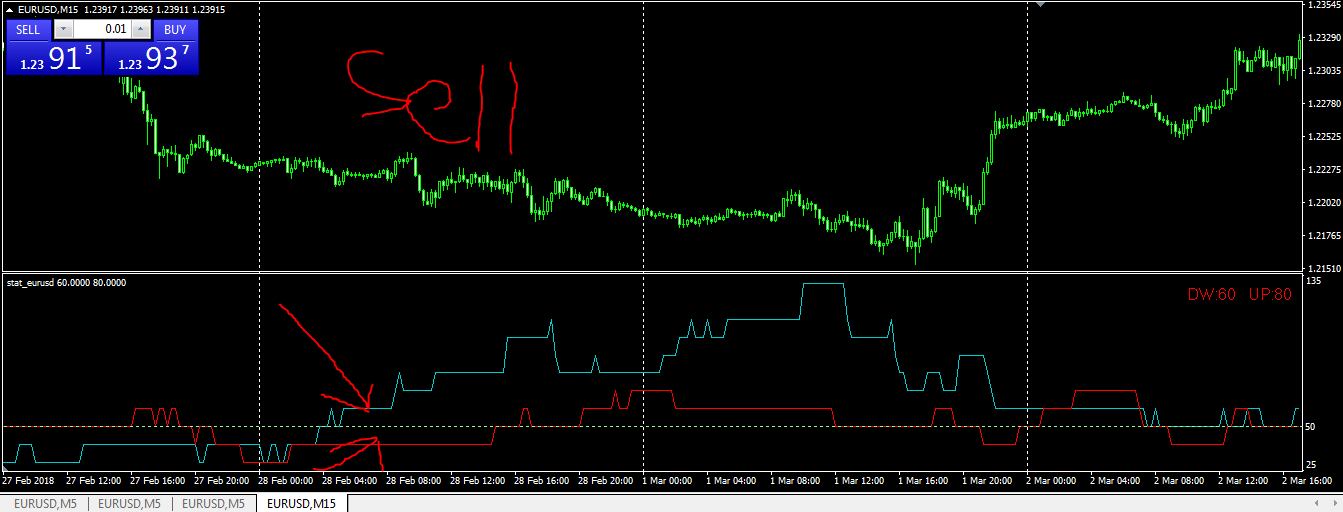The width and height of the screenshot is (1343, 512).
Task: Click the SELL one-click trading button
Action: [28, 30]
